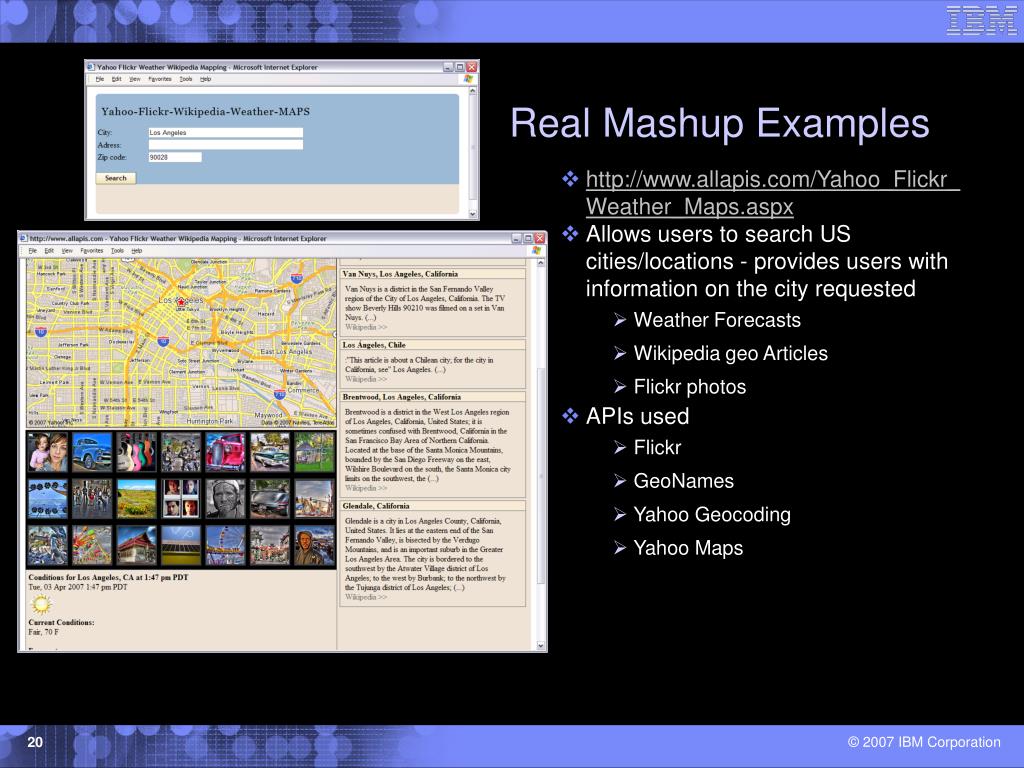Click the 'GeoNames' bullet under APIs used

pyautogui.click(x=684, y=481)
